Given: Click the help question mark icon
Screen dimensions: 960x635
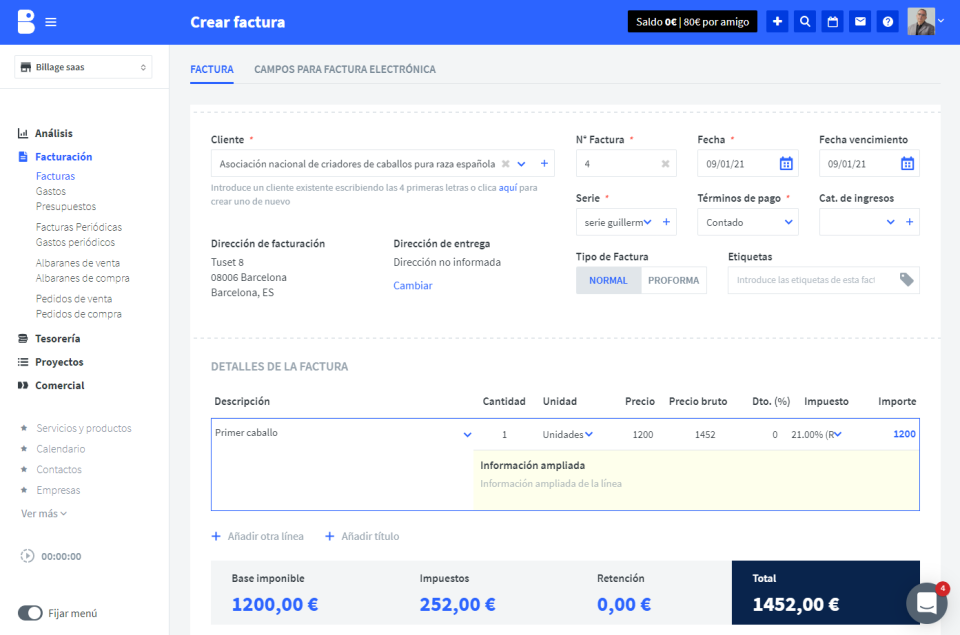Looking at the screenshot, I should (x=887, y=20).
